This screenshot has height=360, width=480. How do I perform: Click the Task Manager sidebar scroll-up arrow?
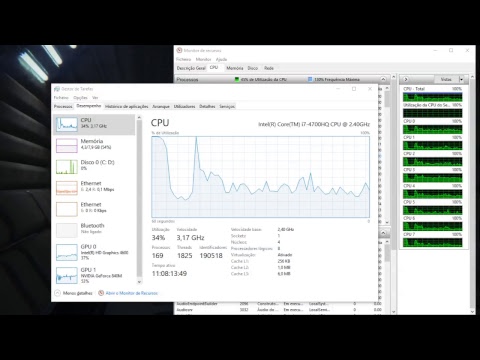point(139,117)
